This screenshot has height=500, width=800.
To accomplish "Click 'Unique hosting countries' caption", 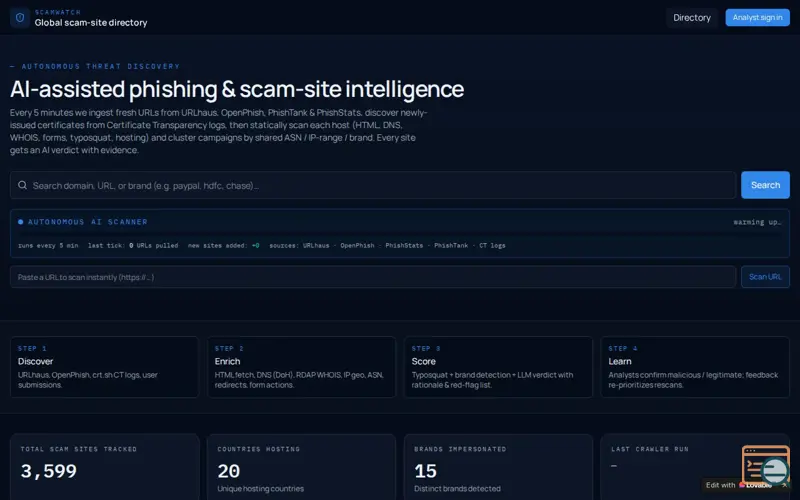I will tap(260, 489).
